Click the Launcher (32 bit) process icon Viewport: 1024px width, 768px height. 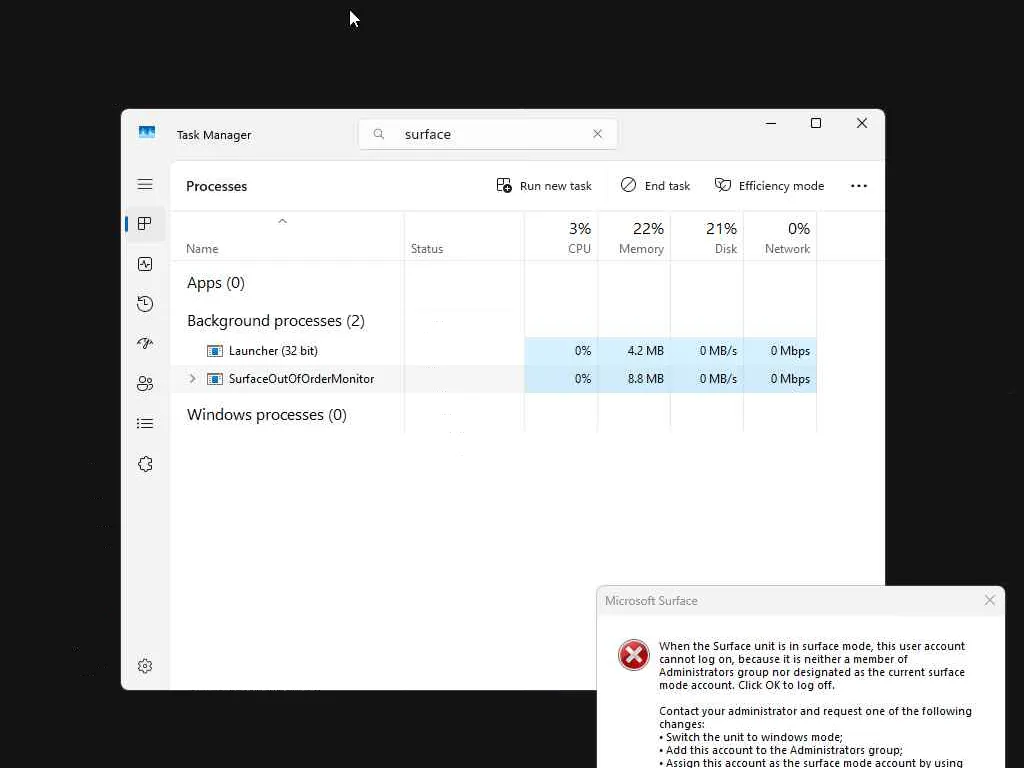click(215, 351)
